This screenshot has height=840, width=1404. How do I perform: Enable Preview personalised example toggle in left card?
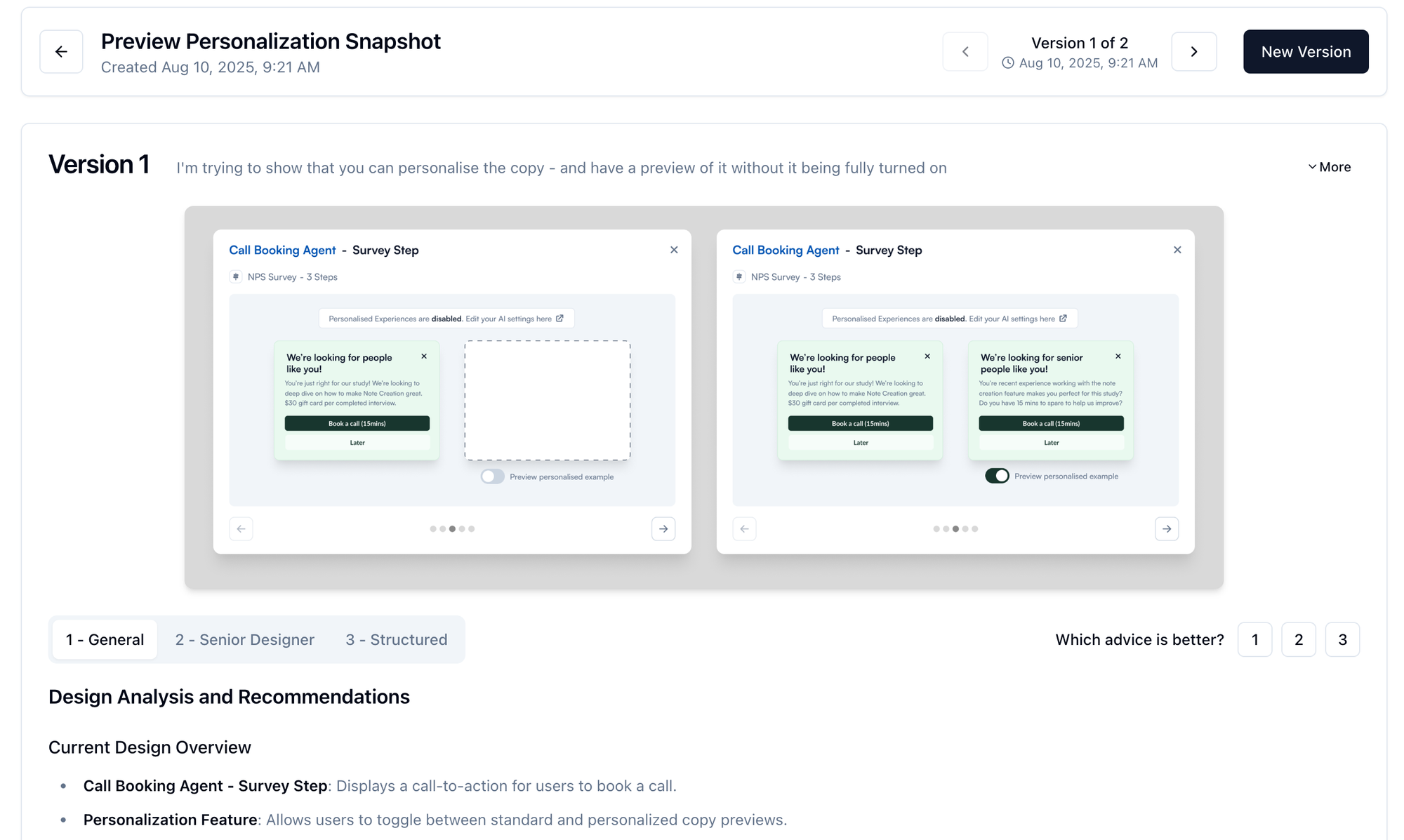[493, 476]
